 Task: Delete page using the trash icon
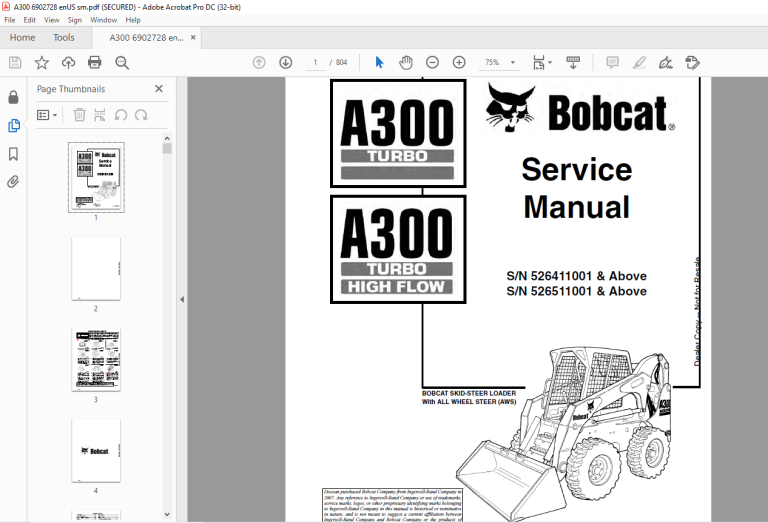click(79, 115)
